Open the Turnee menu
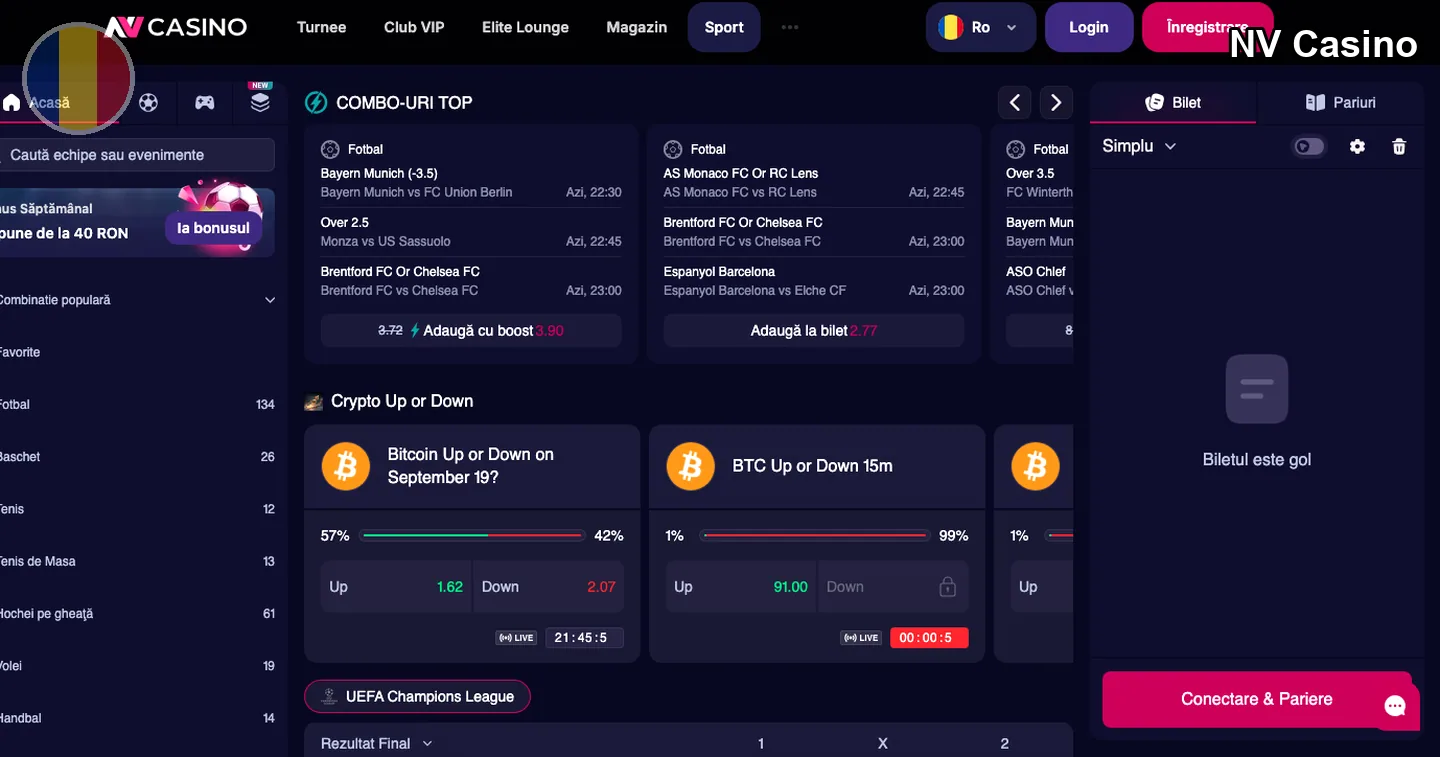This screenshot has width=1440, height=757. pos(322,27)
